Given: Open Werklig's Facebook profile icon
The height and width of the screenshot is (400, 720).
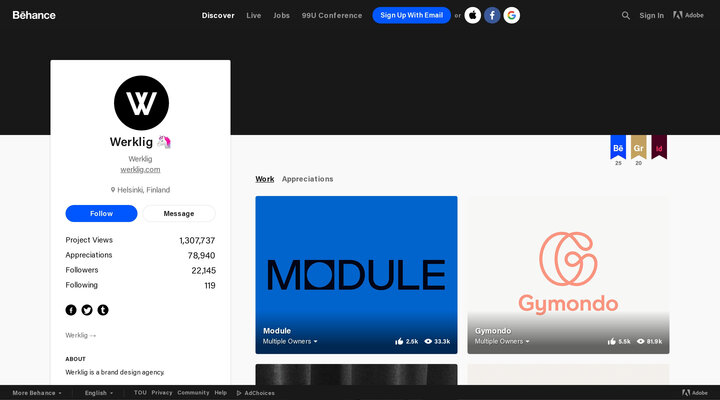Looking at the screenshot, I should [x=71, y=310].
